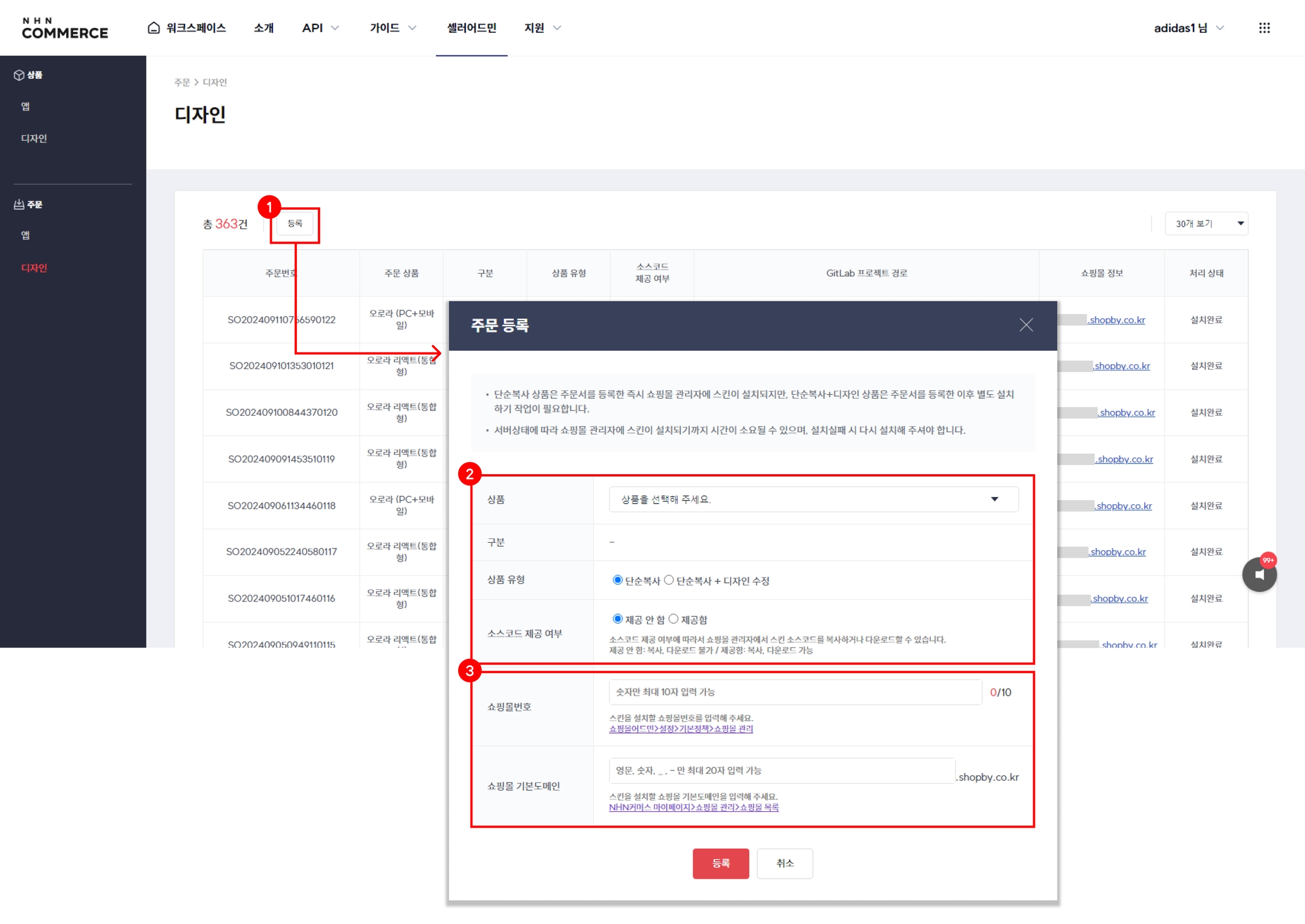Click the 취소 button in dialog
The width and height of the screenshot is (1305, 924).
click(x=784, y=863)
